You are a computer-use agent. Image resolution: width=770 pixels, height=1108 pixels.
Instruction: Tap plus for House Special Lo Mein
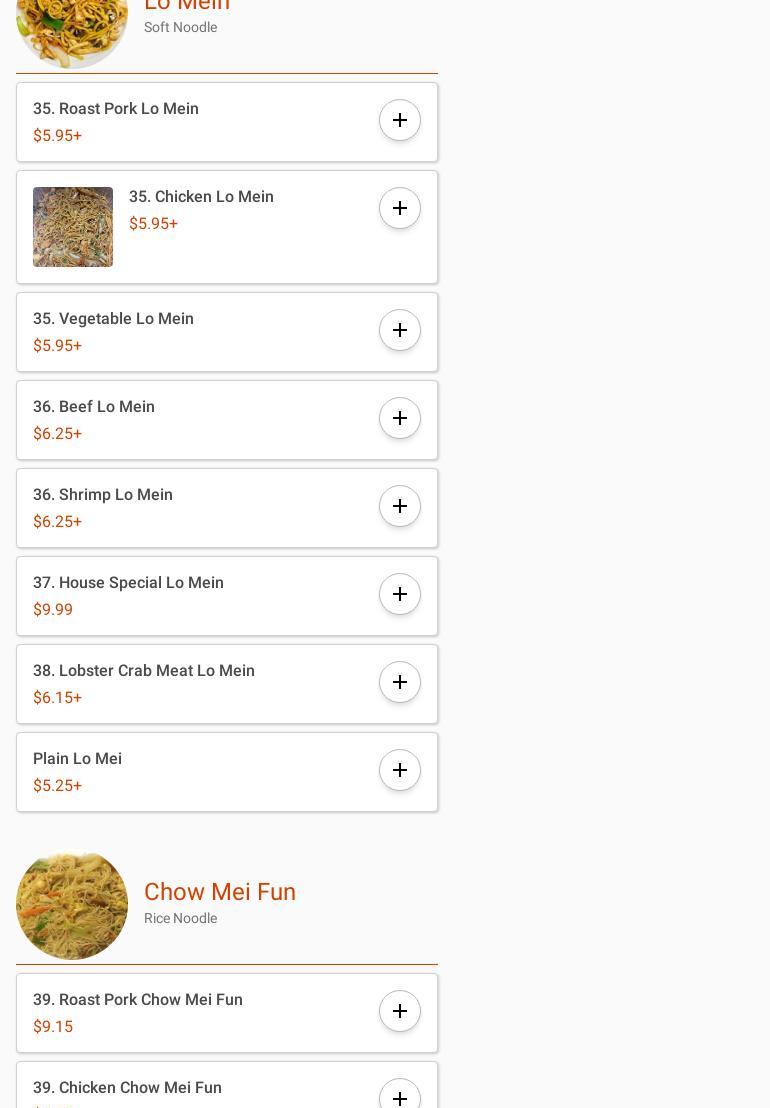click(400, 594)
